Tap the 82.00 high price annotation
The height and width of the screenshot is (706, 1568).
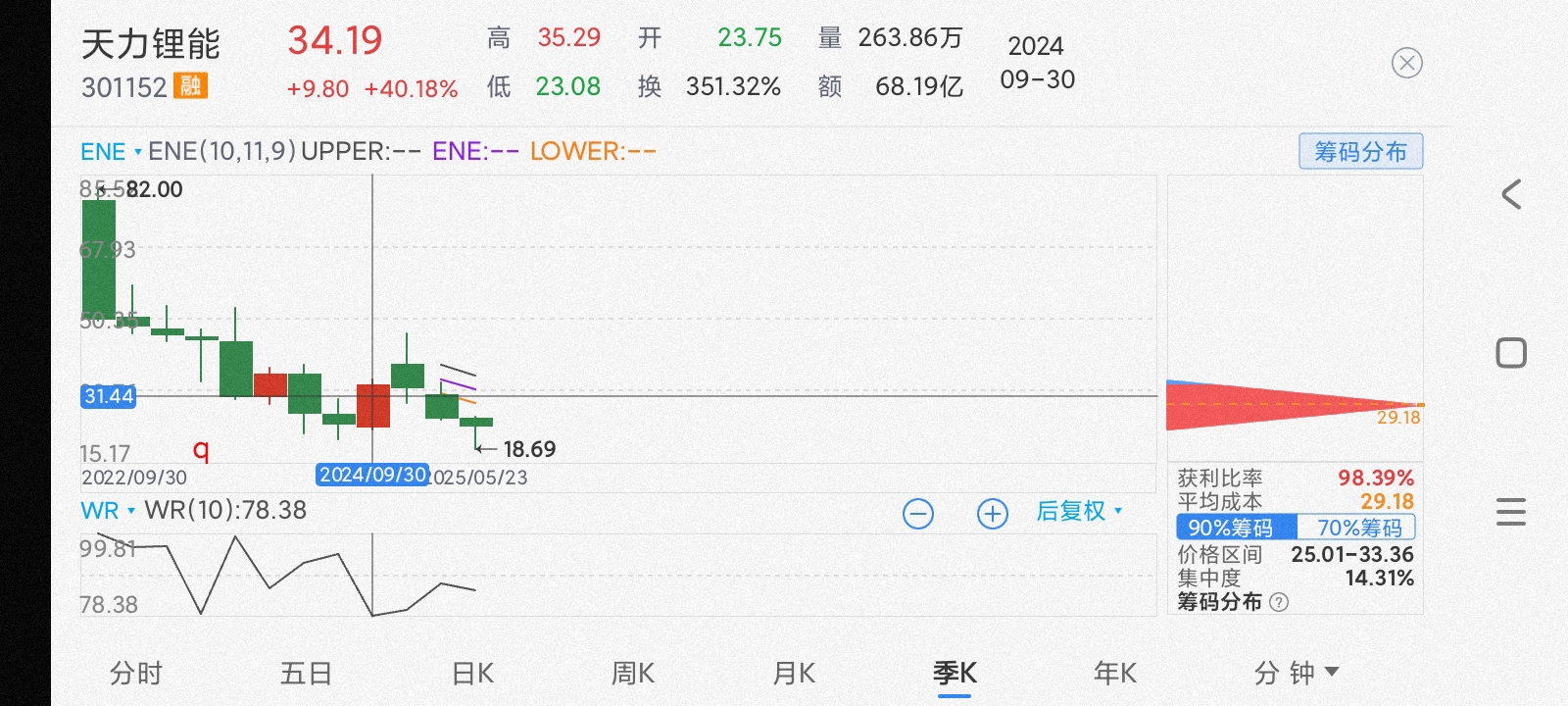[154, 189]
